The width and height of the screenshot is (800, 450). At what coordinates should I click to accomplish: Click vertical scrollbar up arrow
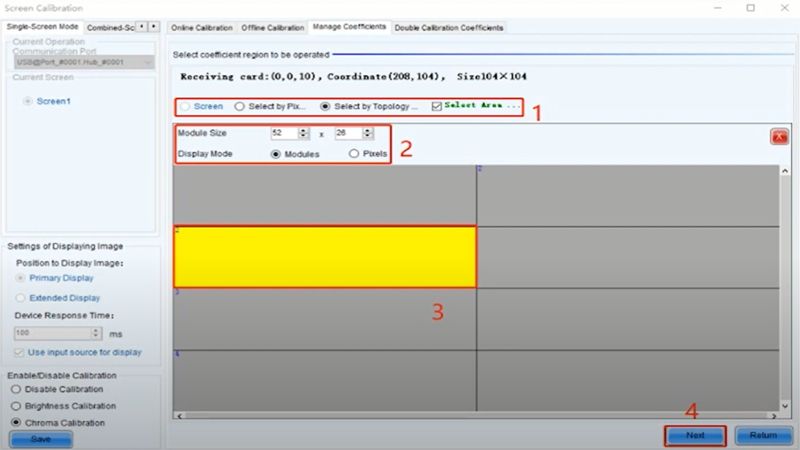[x=785, y=171]
